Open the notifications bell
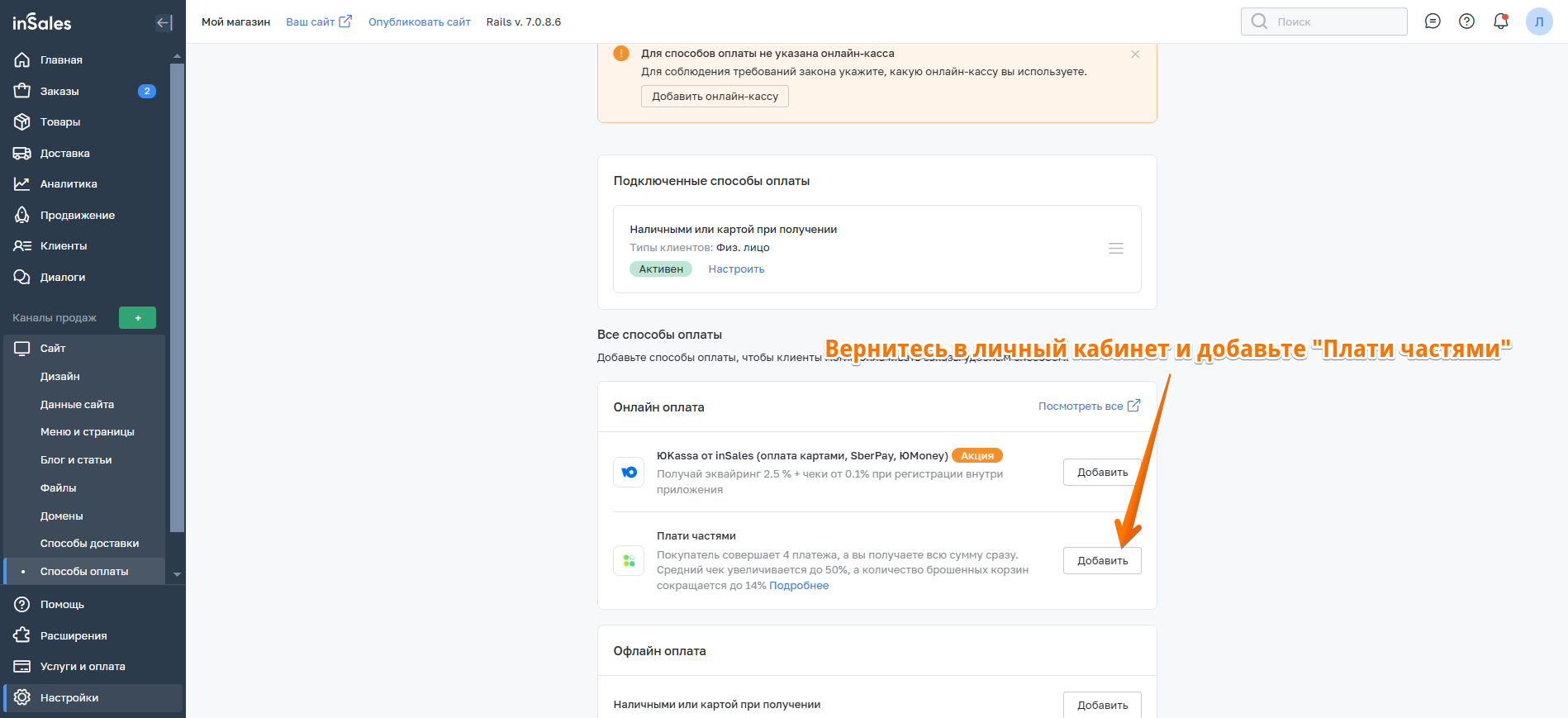1568x718 pixels. (1500, 21)
